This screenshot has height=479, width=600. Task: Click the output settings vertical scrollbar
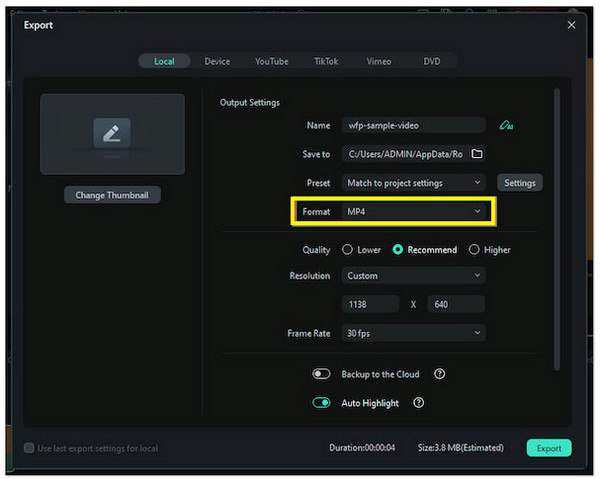[x=557, y=230]
